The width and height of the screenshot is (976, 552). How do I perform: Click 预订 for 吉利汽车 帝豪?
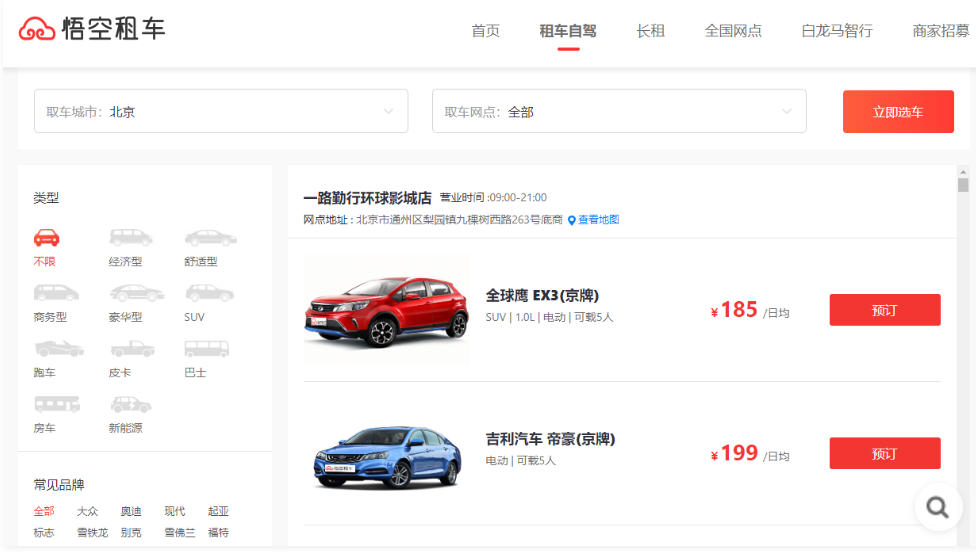tap(884, 453)
